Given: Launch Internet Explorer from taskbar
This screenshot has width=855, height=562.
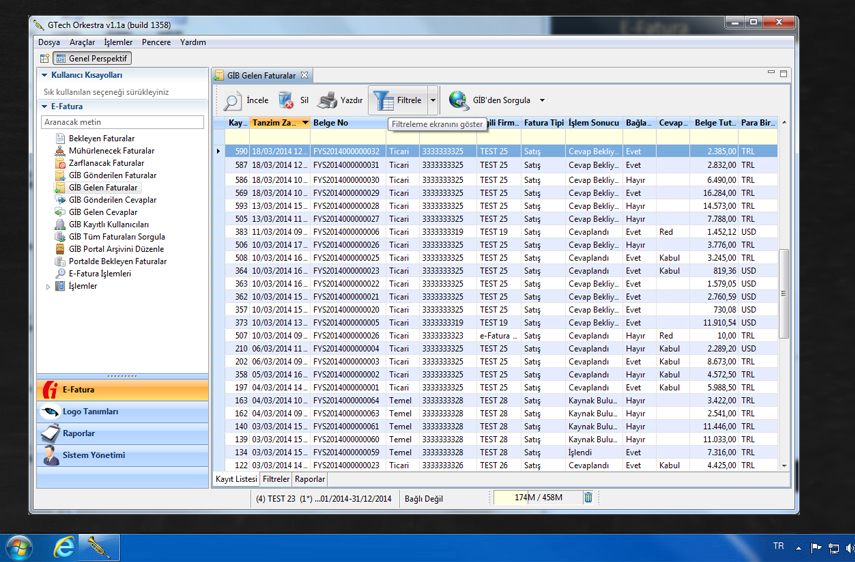Looking at the screenshot, I should 63,547.
